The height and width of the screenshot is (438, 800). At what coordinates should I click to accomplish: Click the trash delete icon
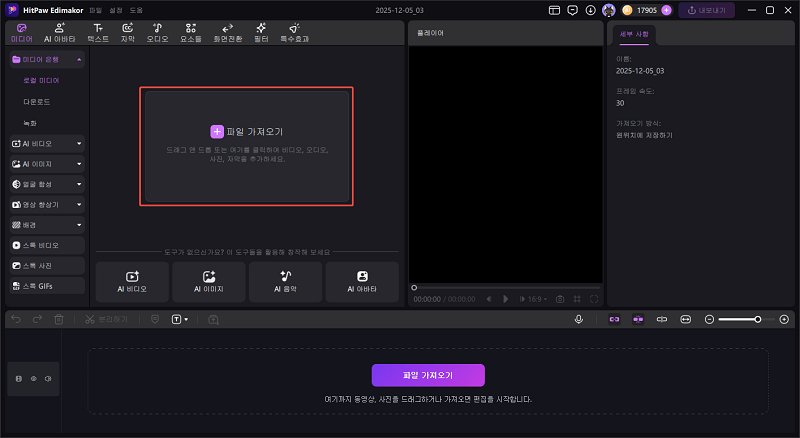pos(59,320)
